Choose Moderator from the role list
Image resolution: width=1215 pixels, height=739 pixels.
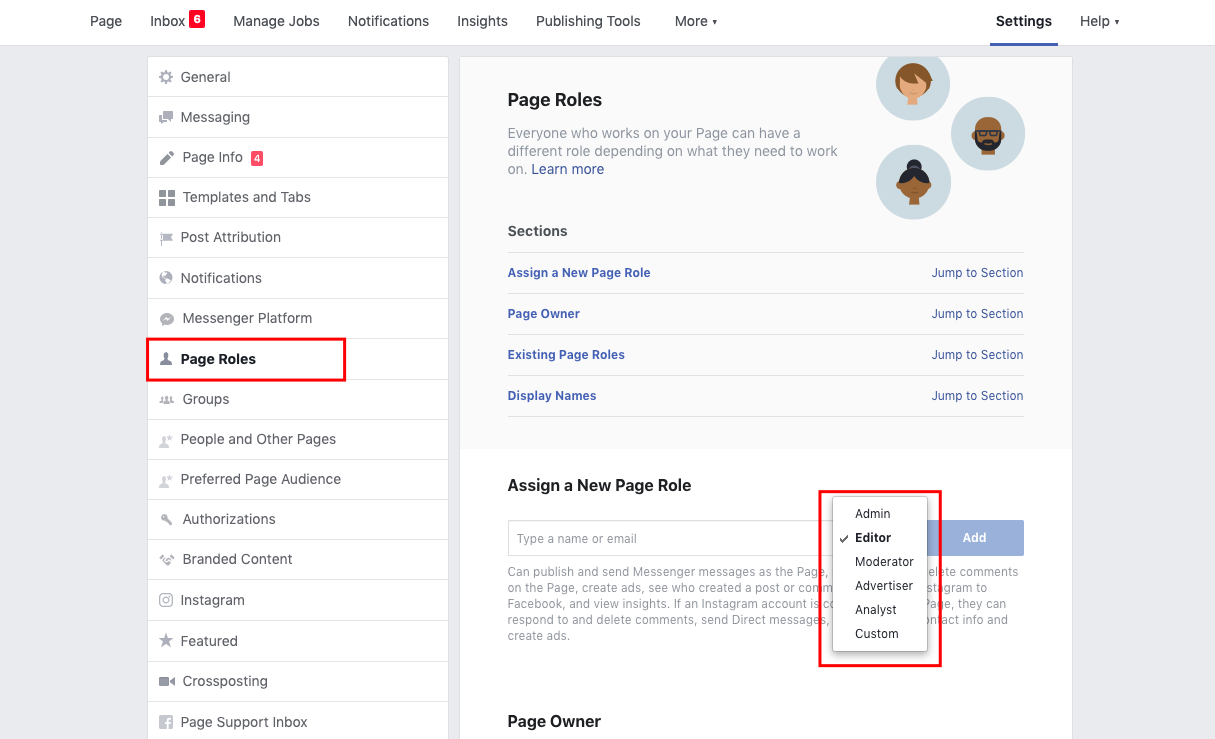pyautogui.click(x=884, y=562)
